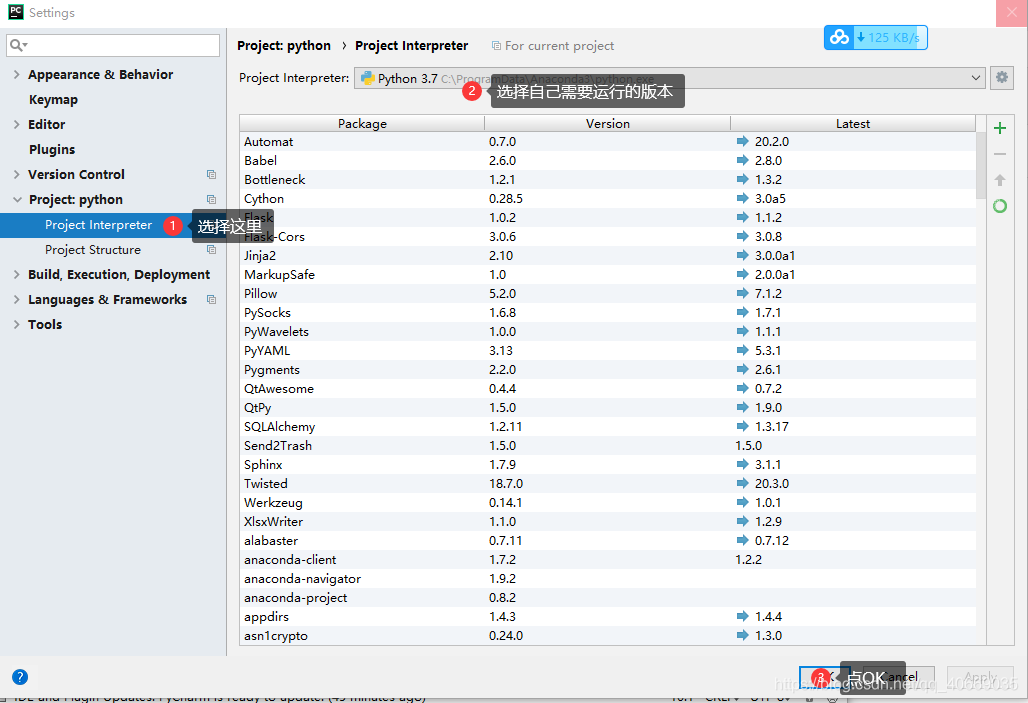Focus the settings search field
The width and height of the screenshot is (1028, 703).
[113, 45]
